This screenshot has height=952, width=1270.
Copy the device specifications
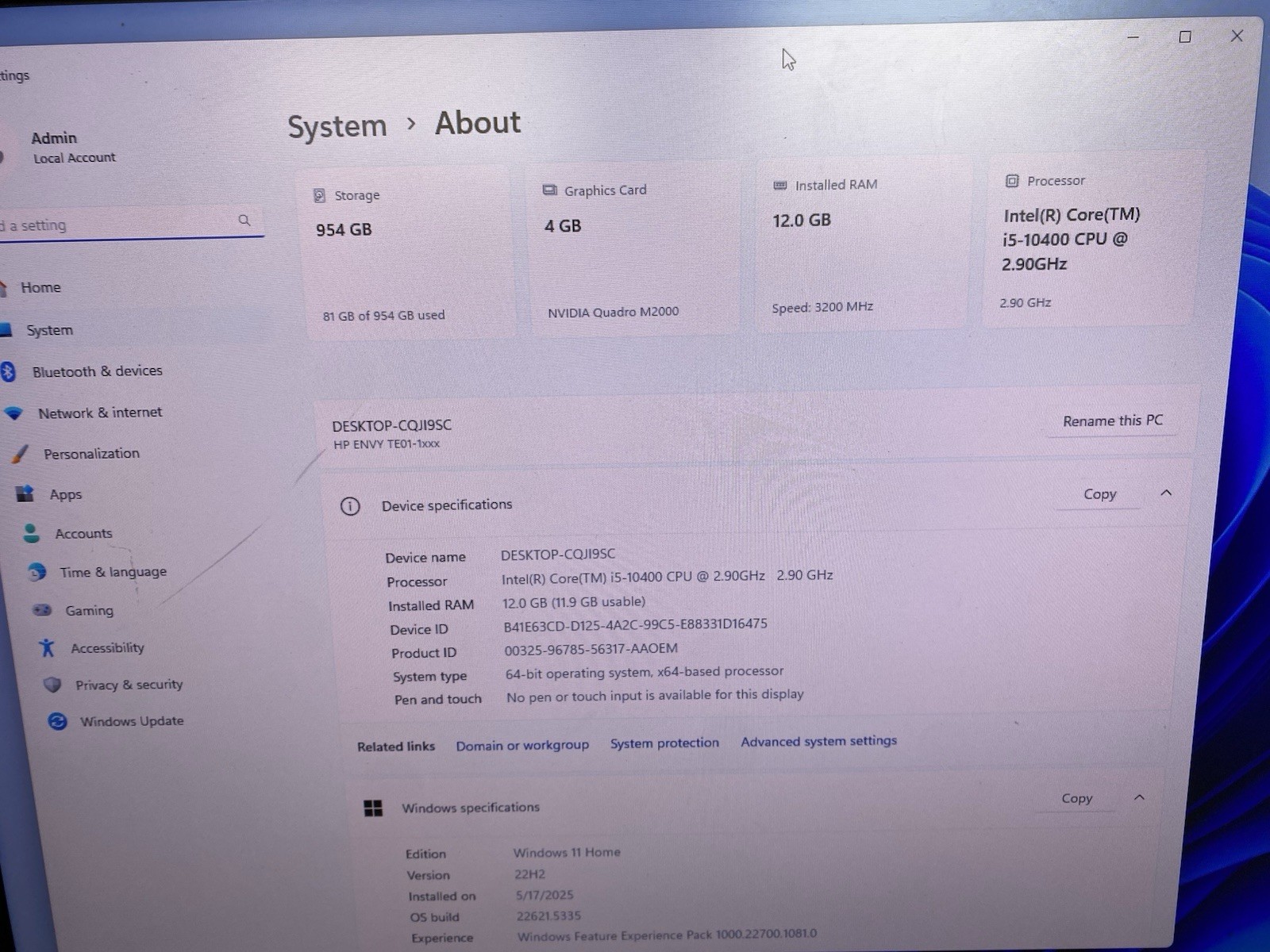pos(1099,494)
